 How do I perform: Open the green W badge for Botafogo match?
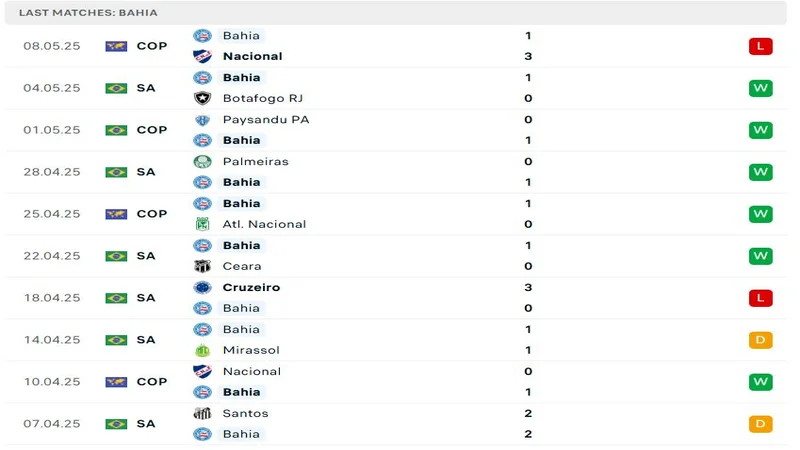pos(760,88)
